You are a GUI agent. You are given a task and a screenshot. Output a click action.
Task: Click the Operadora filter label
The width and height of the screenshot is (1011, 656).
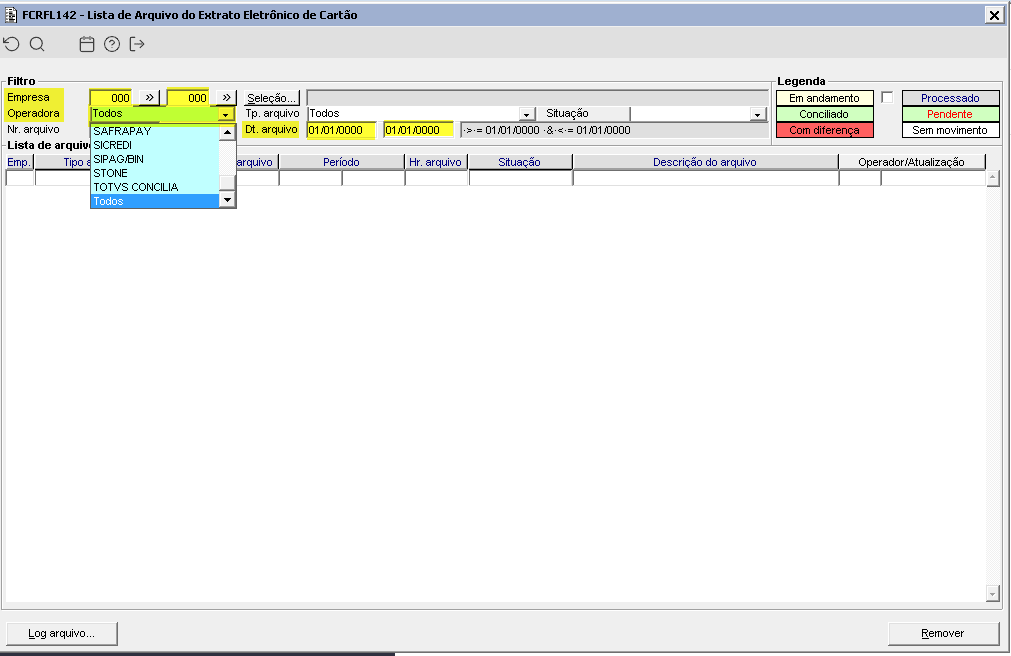(34, 114)
